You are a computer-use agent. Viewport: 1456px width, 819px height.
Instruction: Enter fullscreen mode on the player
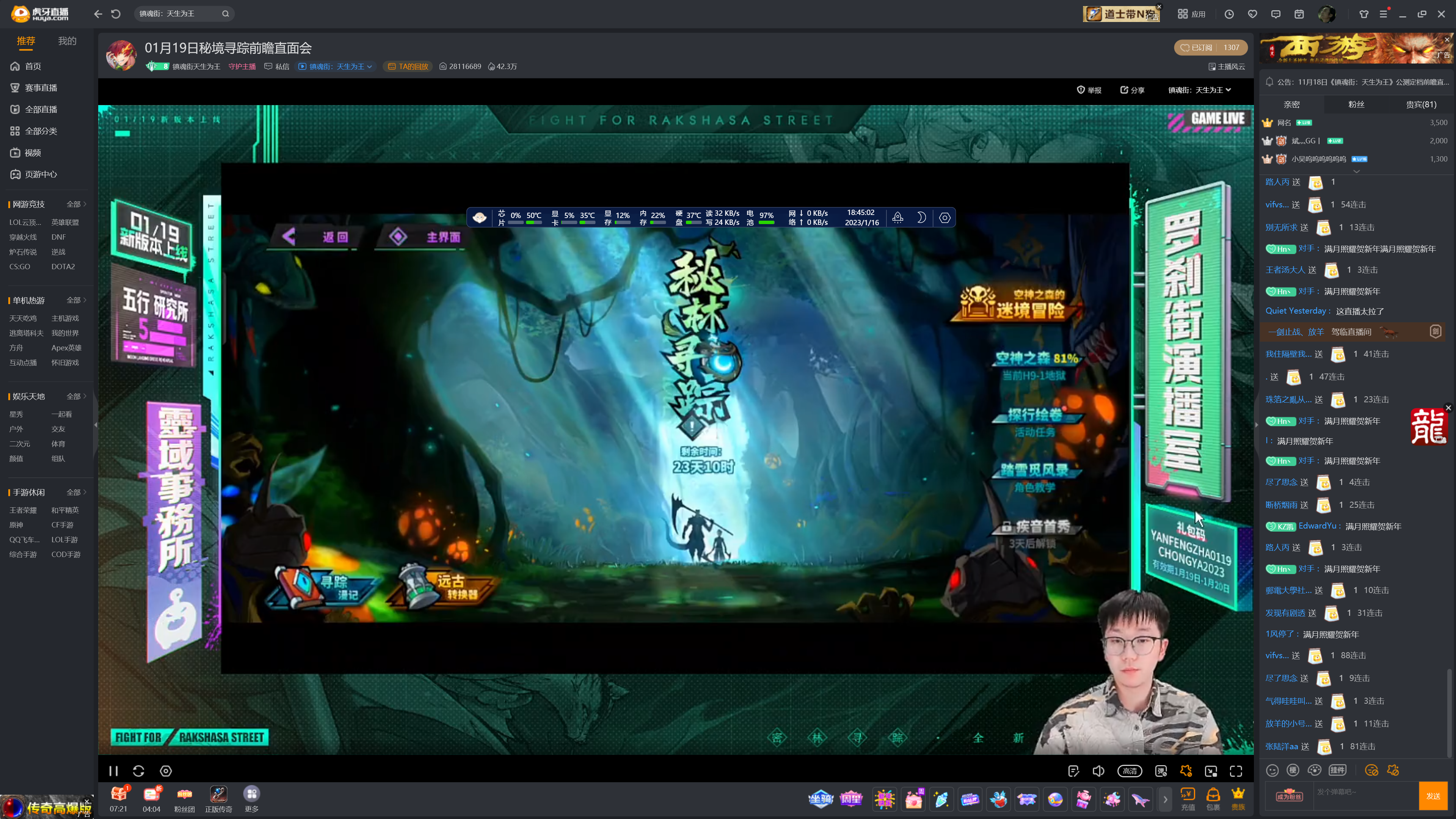click(1236, 771)
